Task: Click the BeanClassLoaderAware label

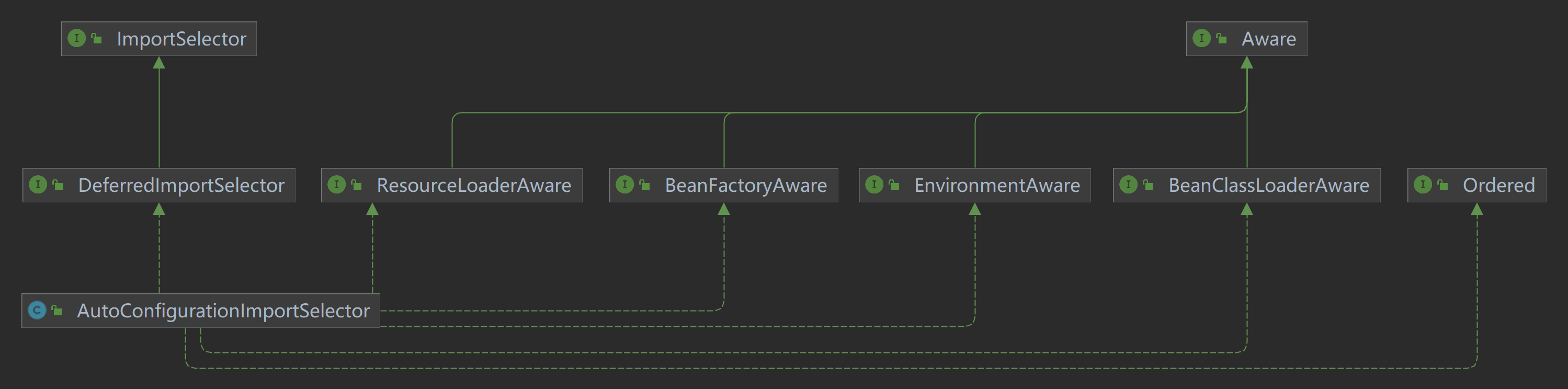Action: [1268, 185]
